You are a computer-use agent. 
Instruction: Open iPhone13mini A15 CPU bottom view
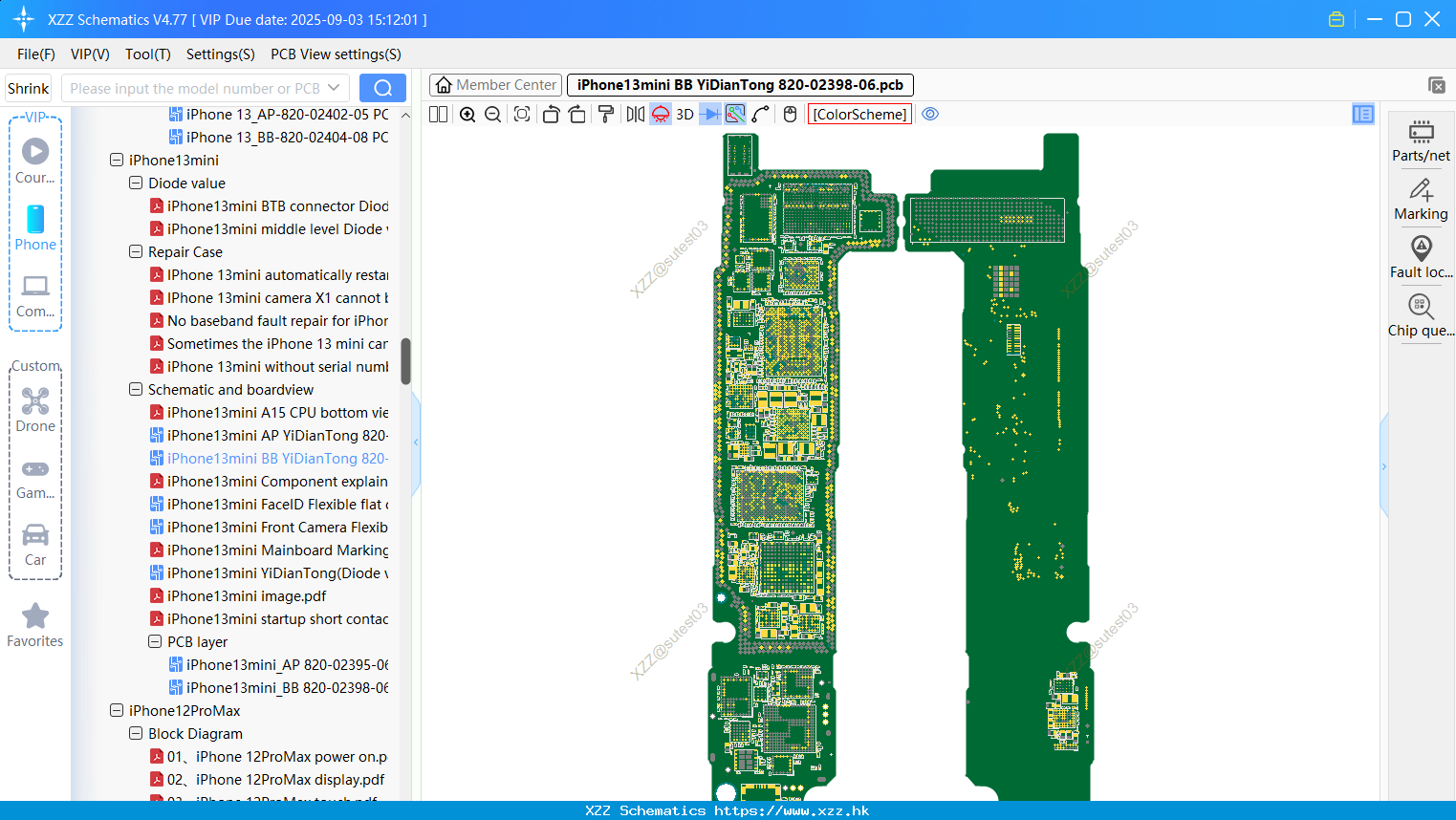tap(269, 412)
